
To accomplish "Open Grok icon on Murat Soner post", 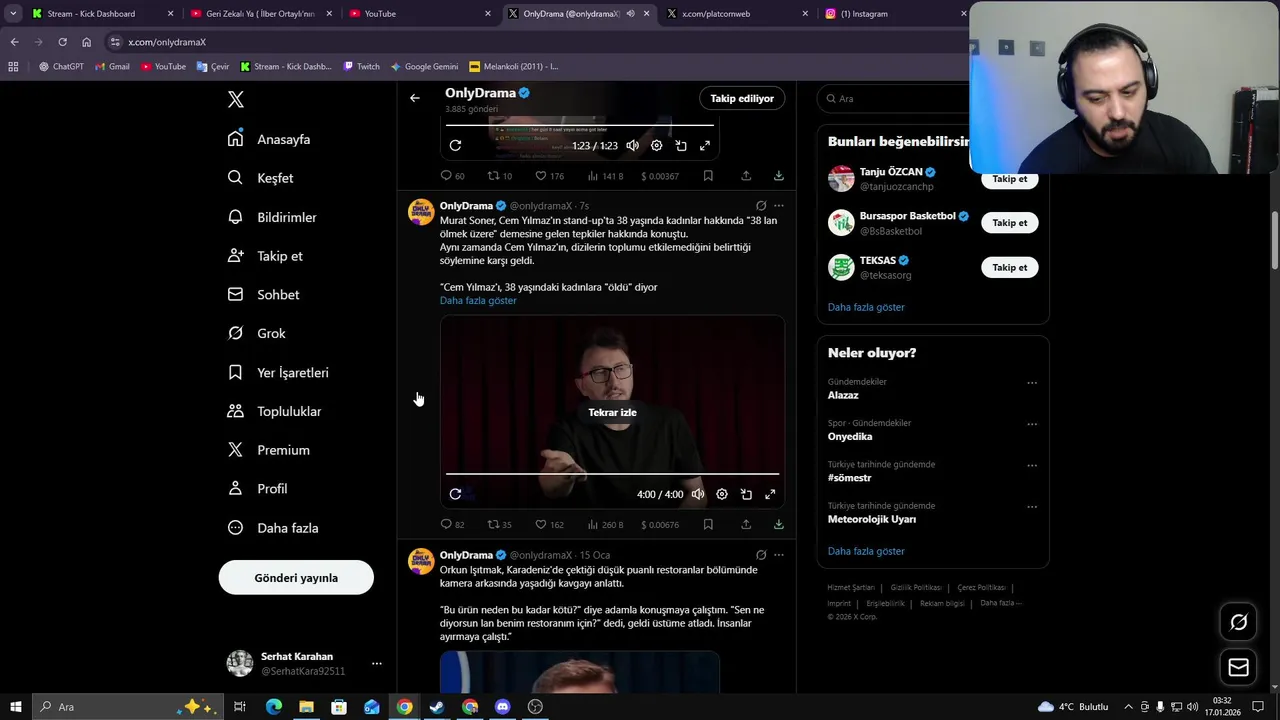I will point(761,206).
